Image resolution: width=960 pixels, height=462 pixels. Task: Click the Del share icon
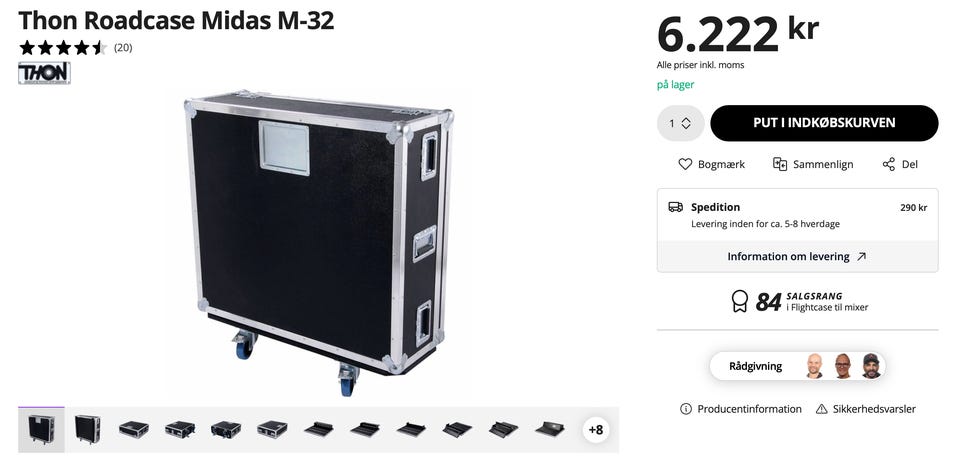click(x=888, y=164)
